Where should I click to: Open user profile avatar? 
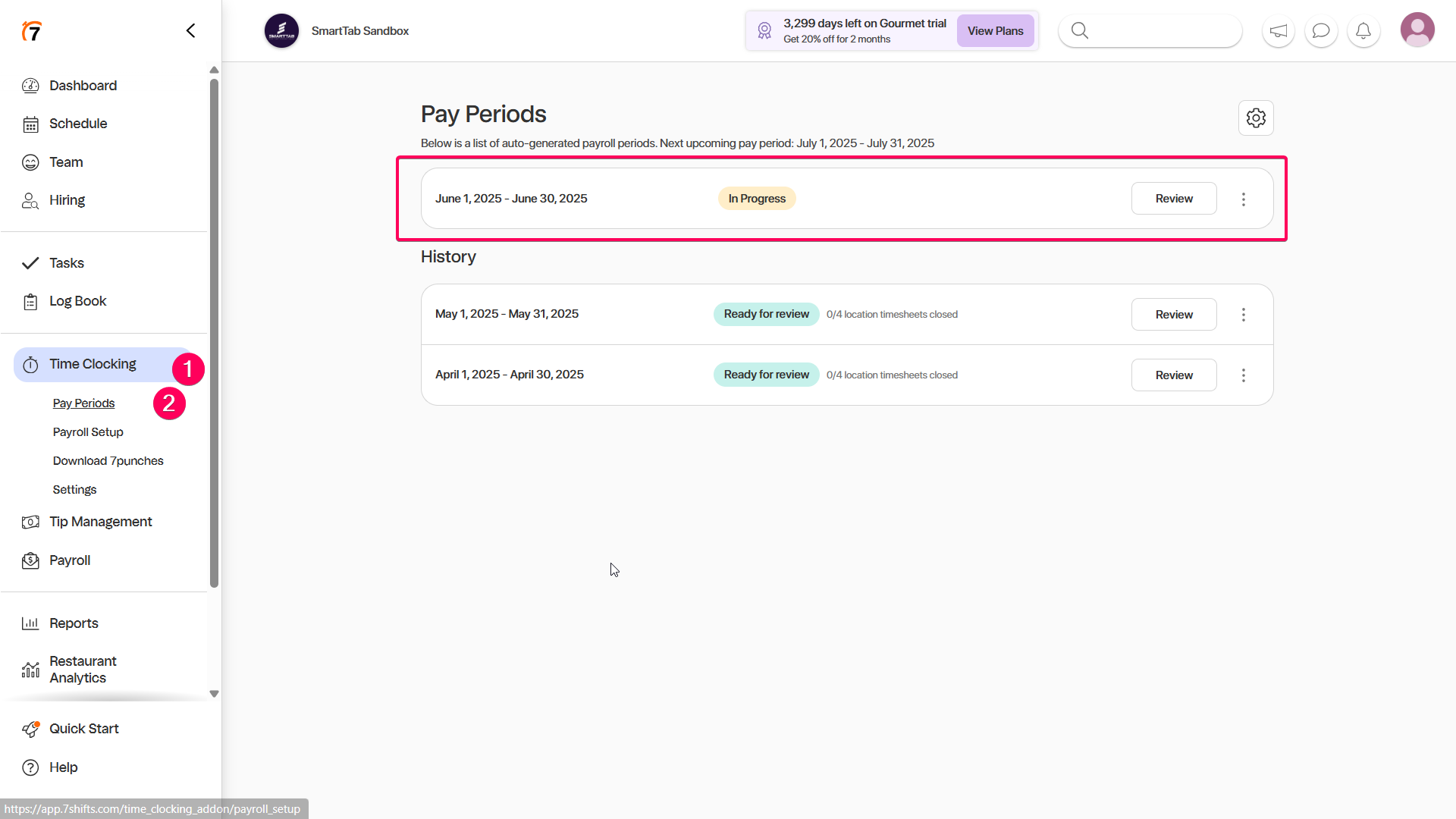[x=1417, y=30]
